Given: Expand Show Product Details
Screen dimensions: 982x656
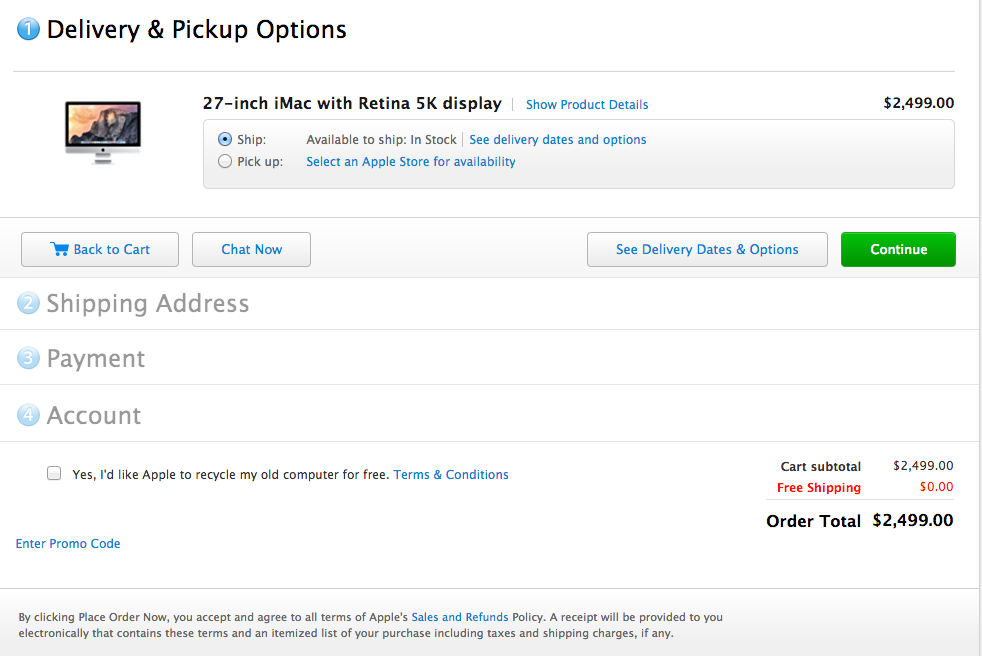Looking at the screenshot, I should [587, 105].
